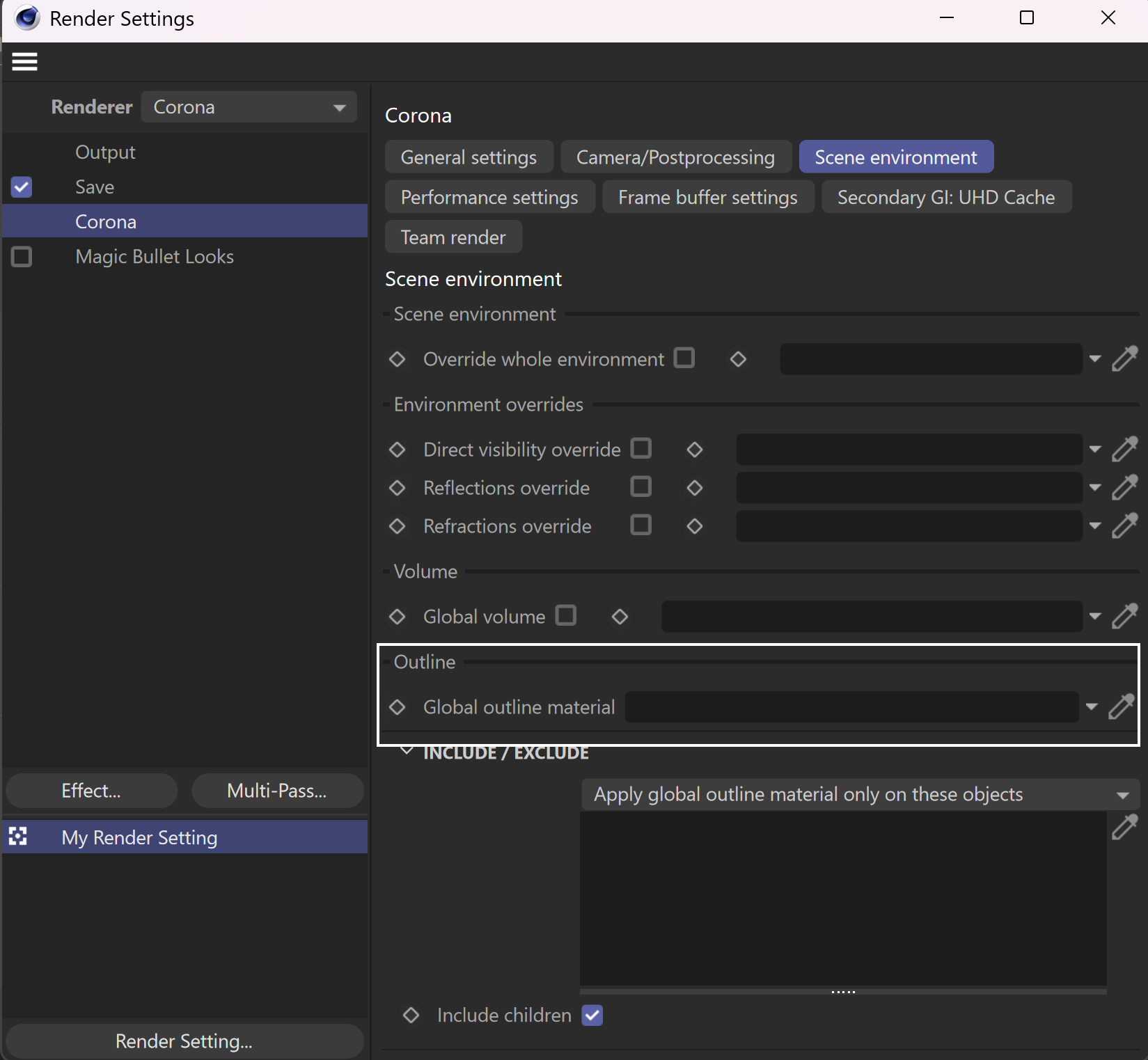The image size is (1148, 1060).
Task: Click the Override whole environment material field
Action: click(931, 359)
